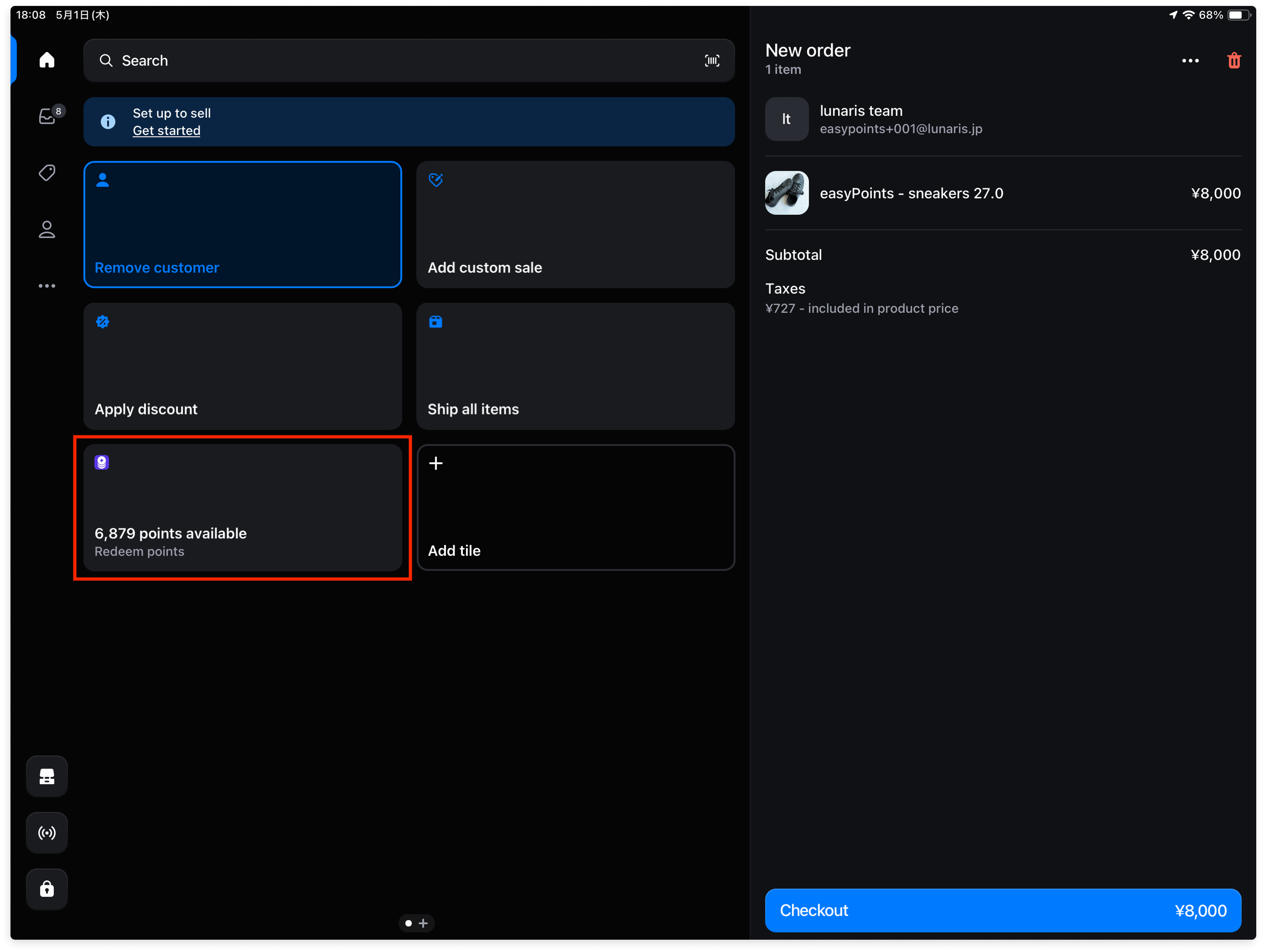
Task: Click the easyPoints app icon on tile
Action: [102, 462]
